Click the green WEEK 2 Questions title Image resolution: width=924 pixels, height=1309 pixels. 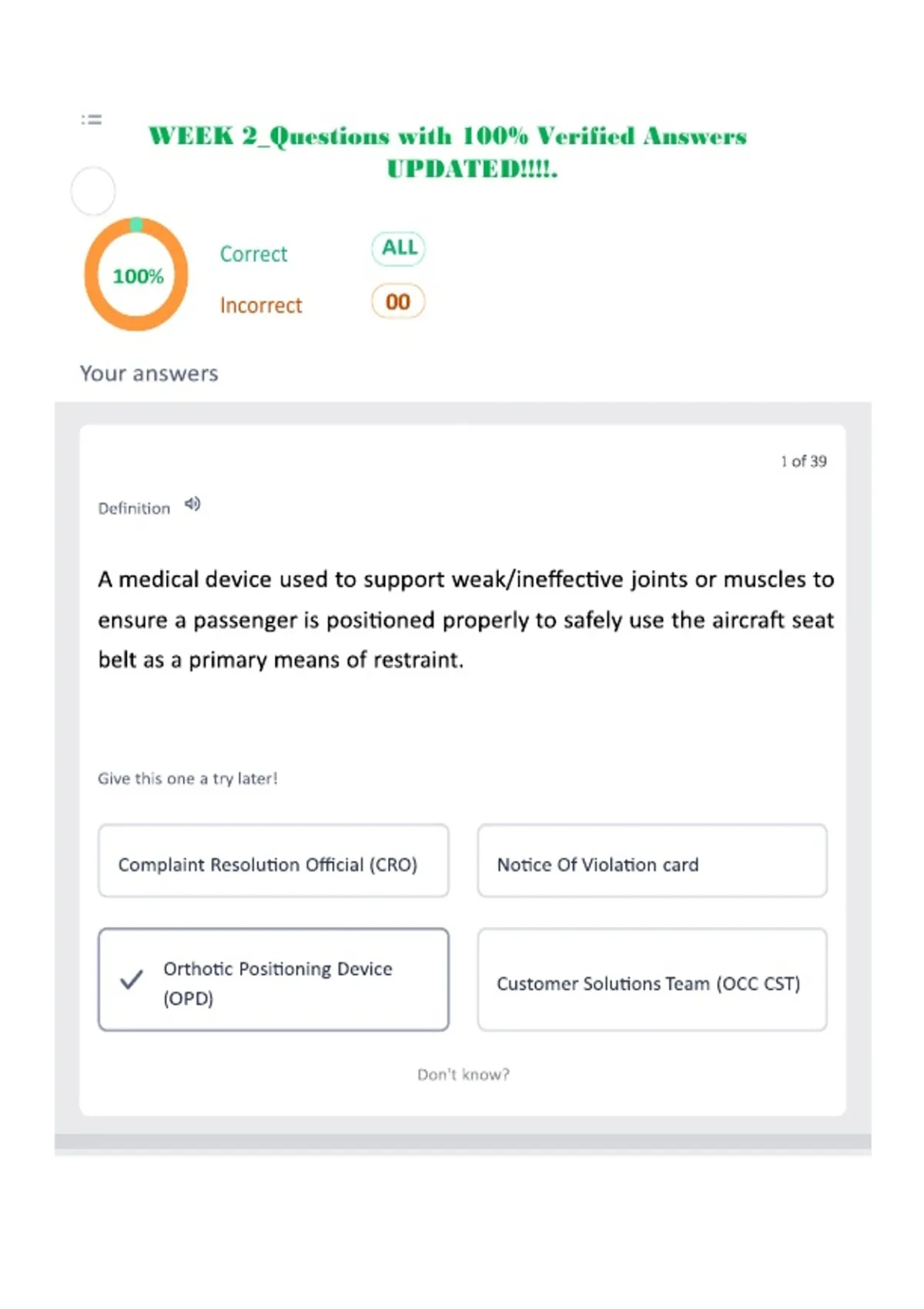(447, 152)
